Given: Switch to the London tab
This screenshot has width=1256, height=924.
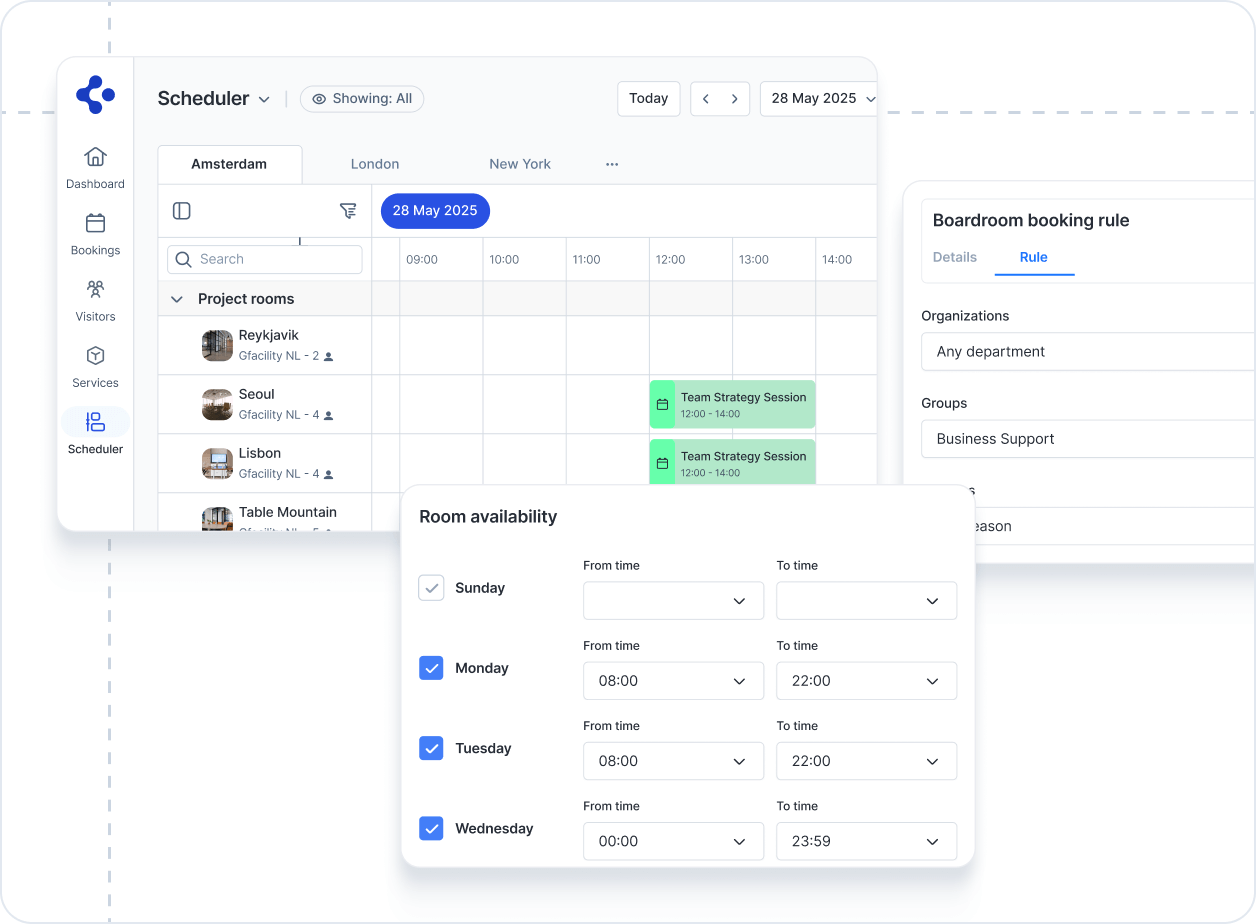Looking at the screenshot, I should coord(375,164).
